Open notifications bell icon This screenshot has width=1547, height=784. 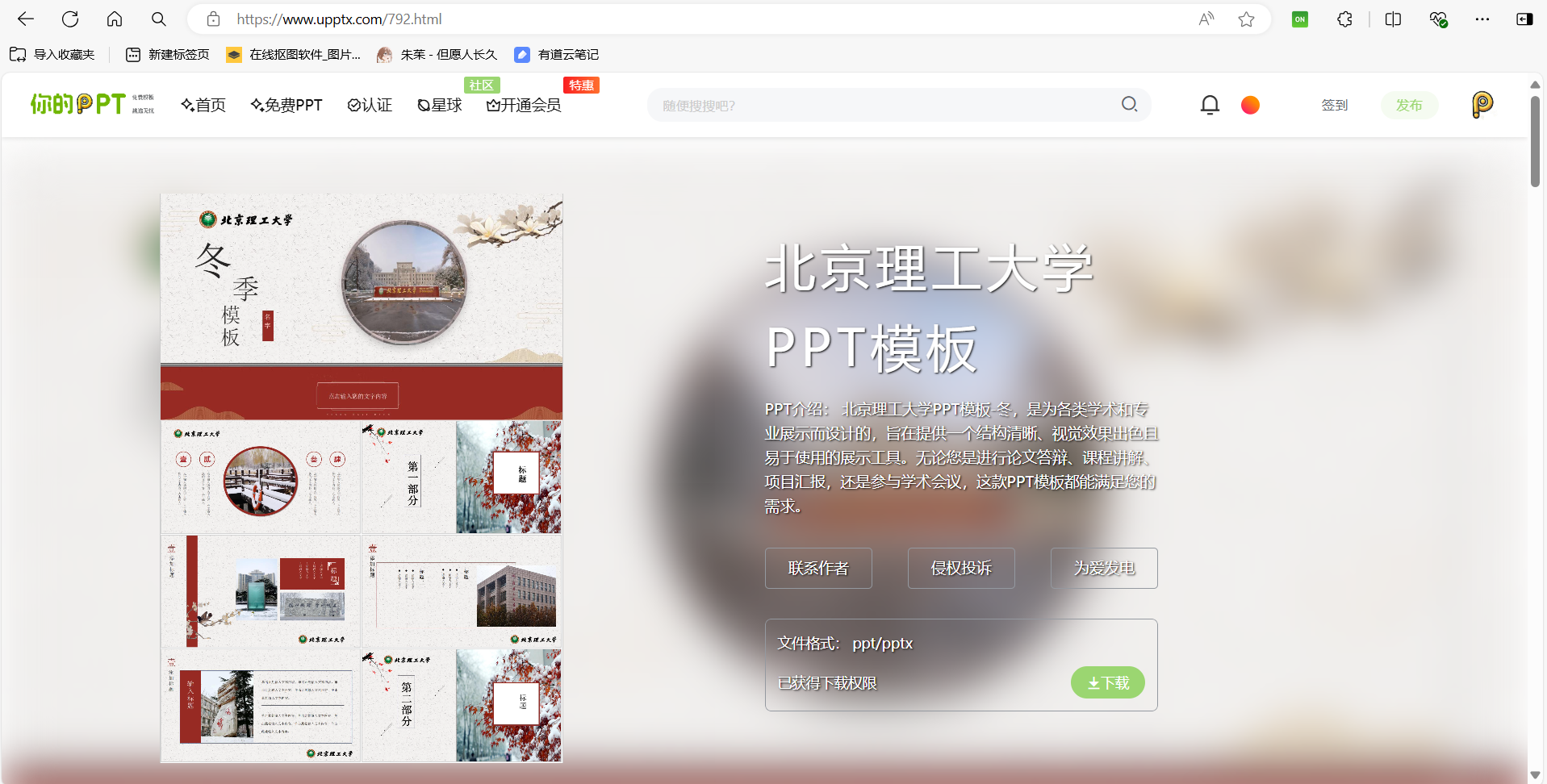(1210, 105)
